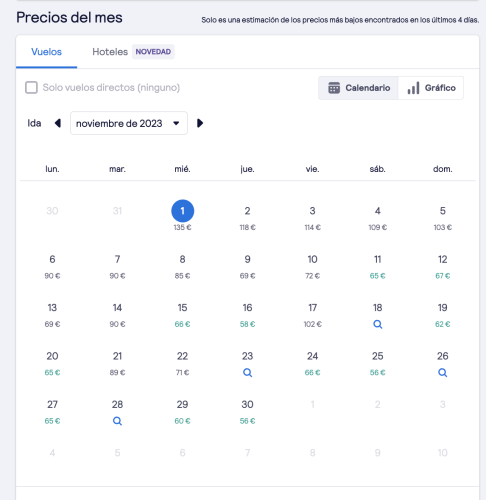Select the Vuelos tab
Screen dimensions: 486x500
coord(47,52)
